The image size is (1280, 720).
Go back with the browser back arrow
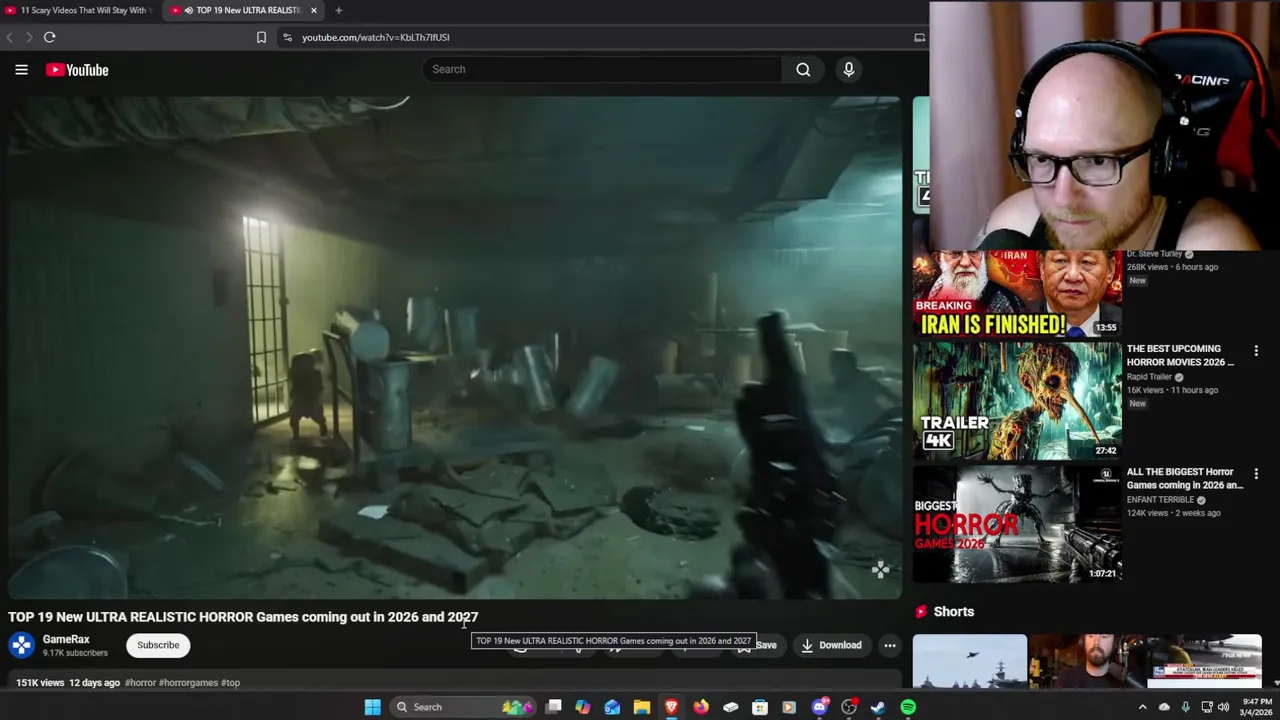pyautogui.click(x=10, y=37)
